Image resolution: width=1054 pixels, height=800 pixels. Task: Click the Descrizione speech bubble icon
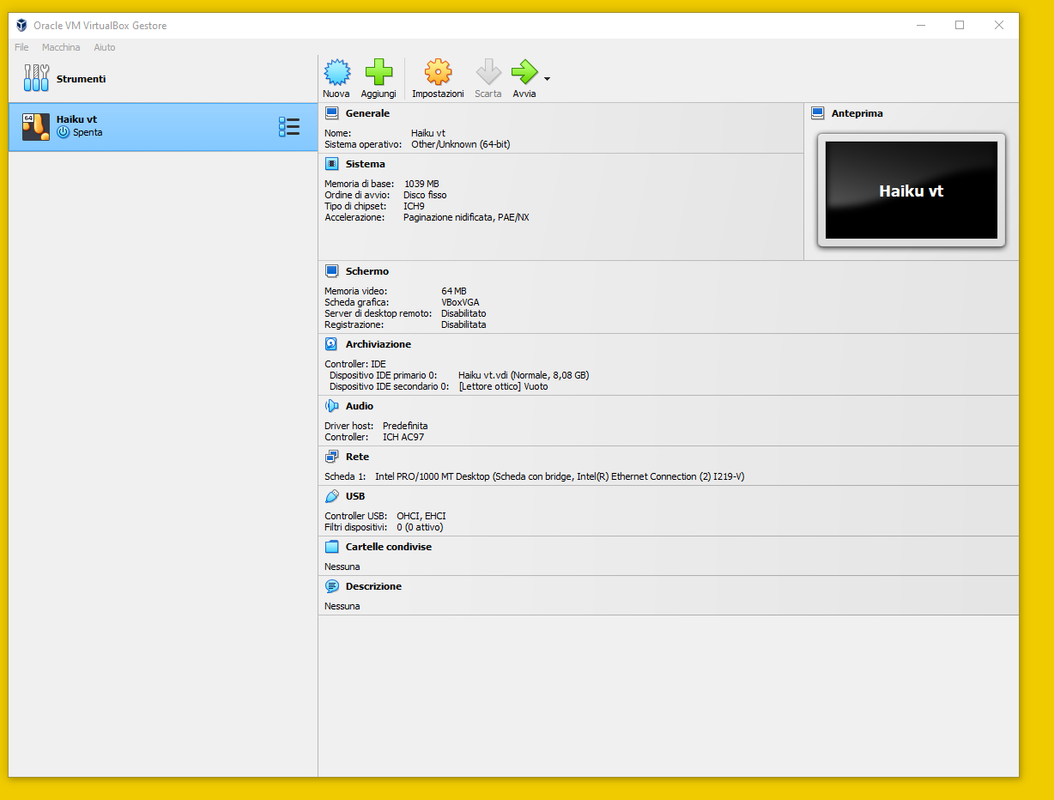331,586
